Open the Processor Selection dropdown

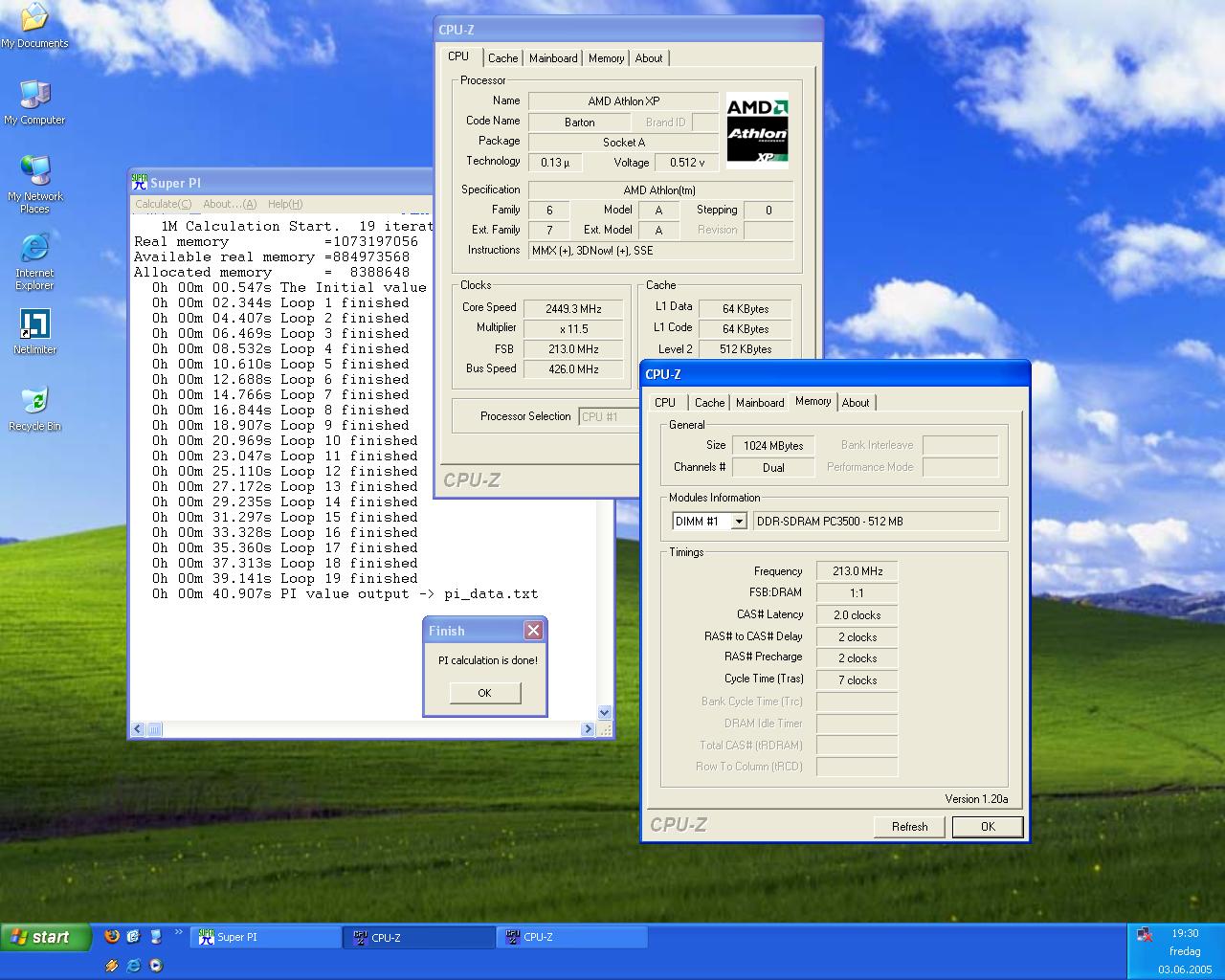[x=608, y=416]
